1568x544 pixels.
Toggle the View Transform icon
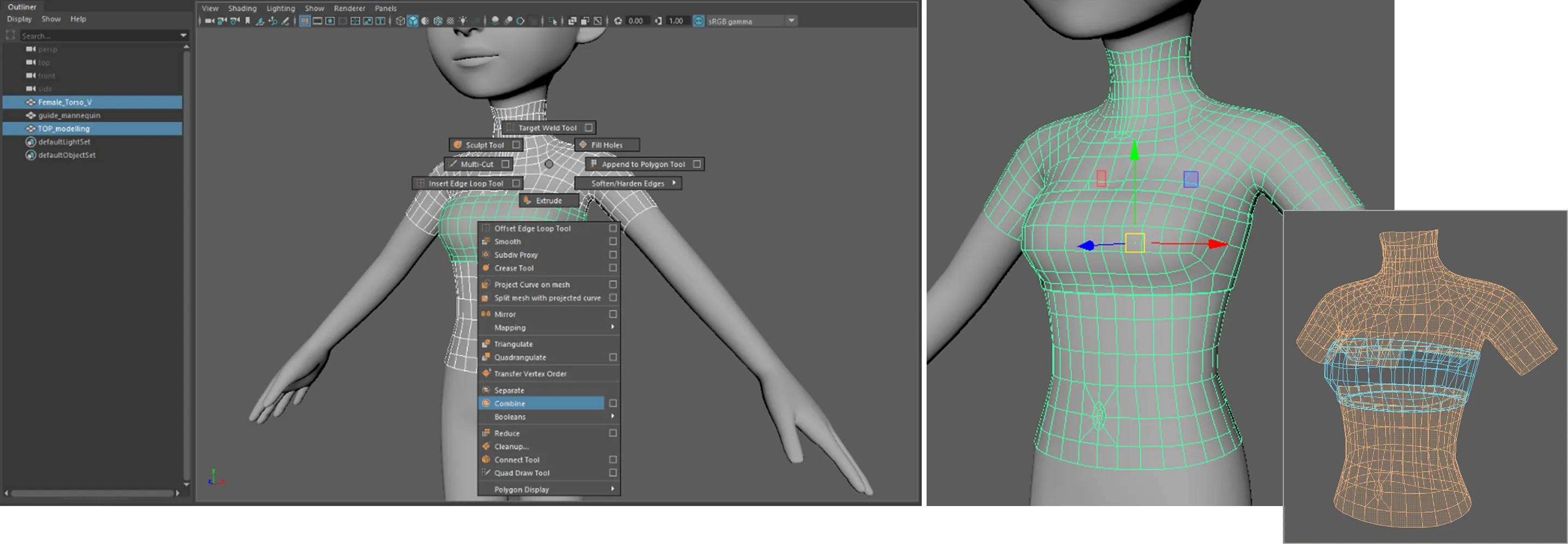point(699,21)
